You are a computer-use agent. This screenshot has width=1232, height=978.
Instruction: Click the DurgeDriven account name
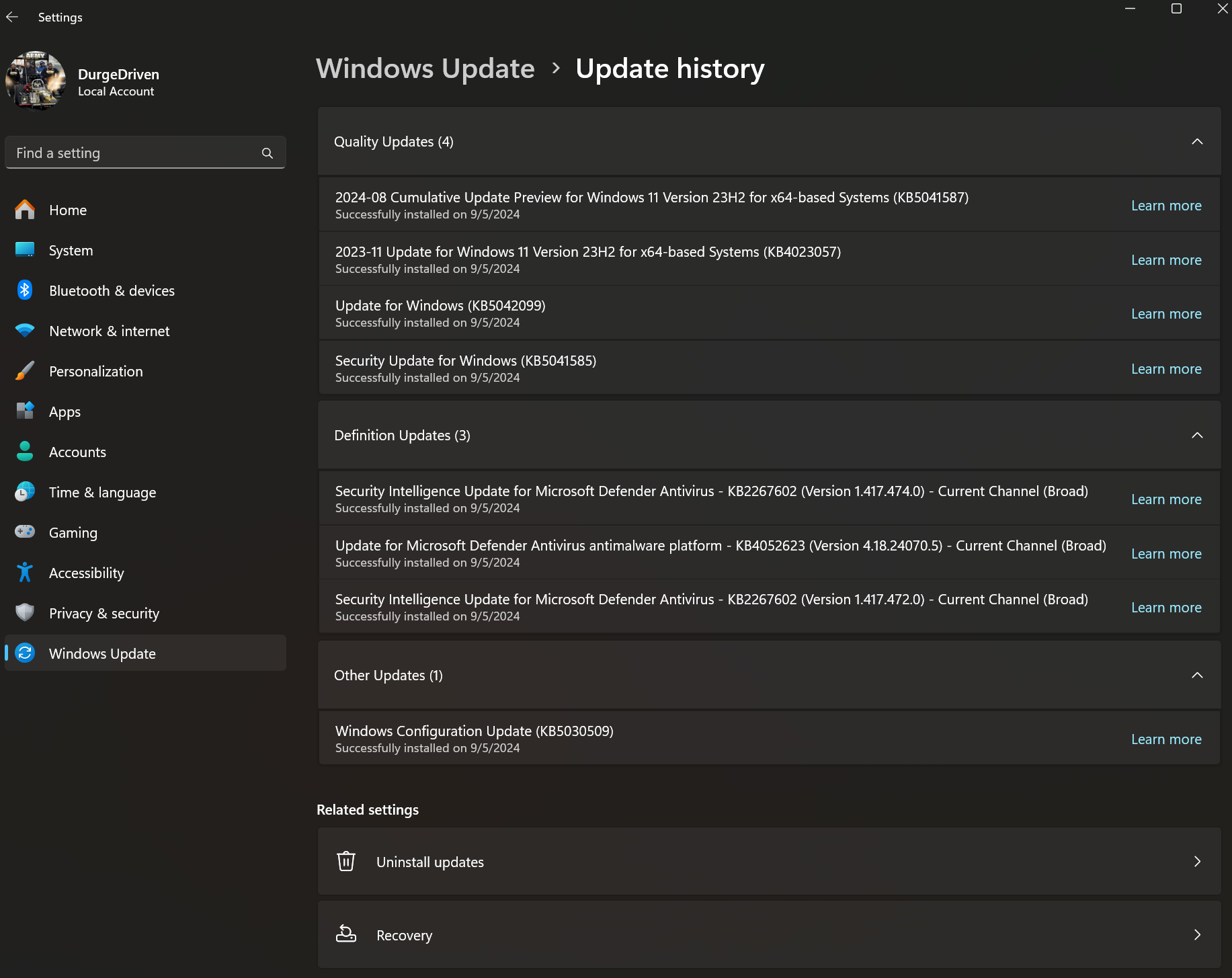(x=118, y=74)
